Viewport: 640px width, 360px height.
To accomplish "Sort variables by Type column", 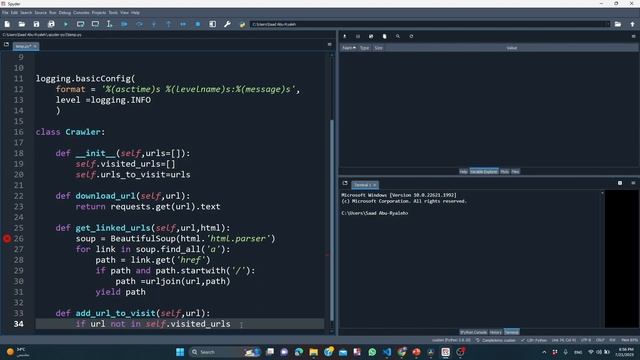I will coord(364,48).
